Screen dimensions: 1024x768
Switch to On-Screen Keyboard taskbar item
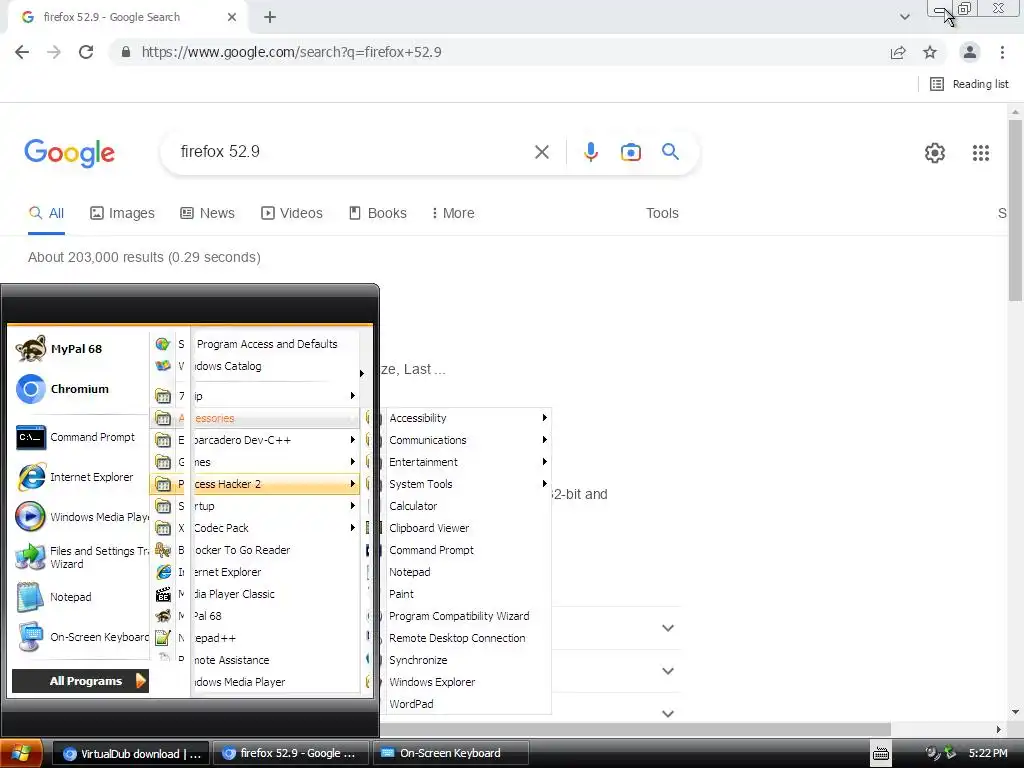click(450, 754)
